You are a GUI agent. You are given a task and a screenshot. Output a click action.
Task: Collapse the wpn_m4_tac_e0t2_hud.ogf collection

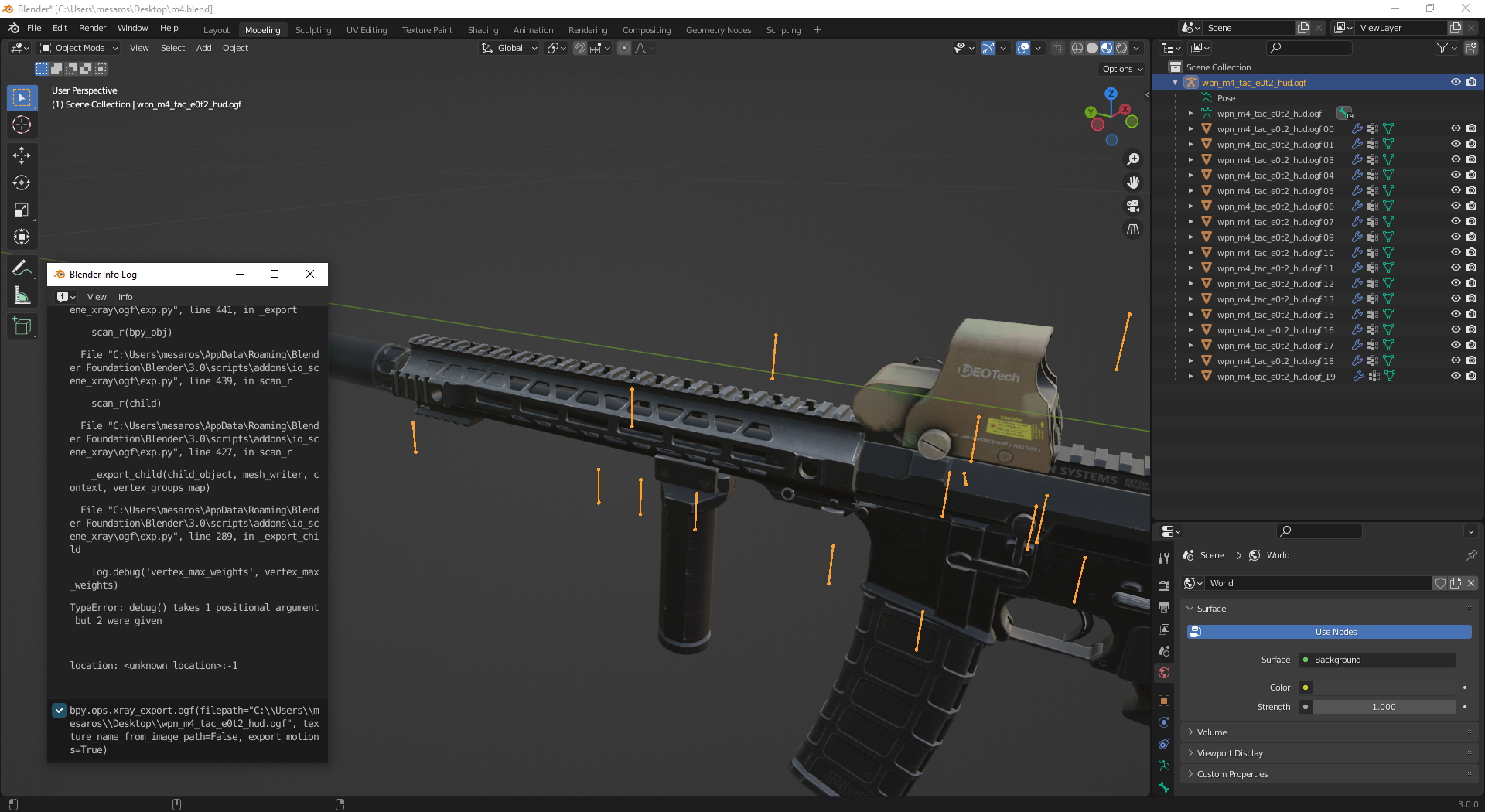click(x=1175, y=83)
